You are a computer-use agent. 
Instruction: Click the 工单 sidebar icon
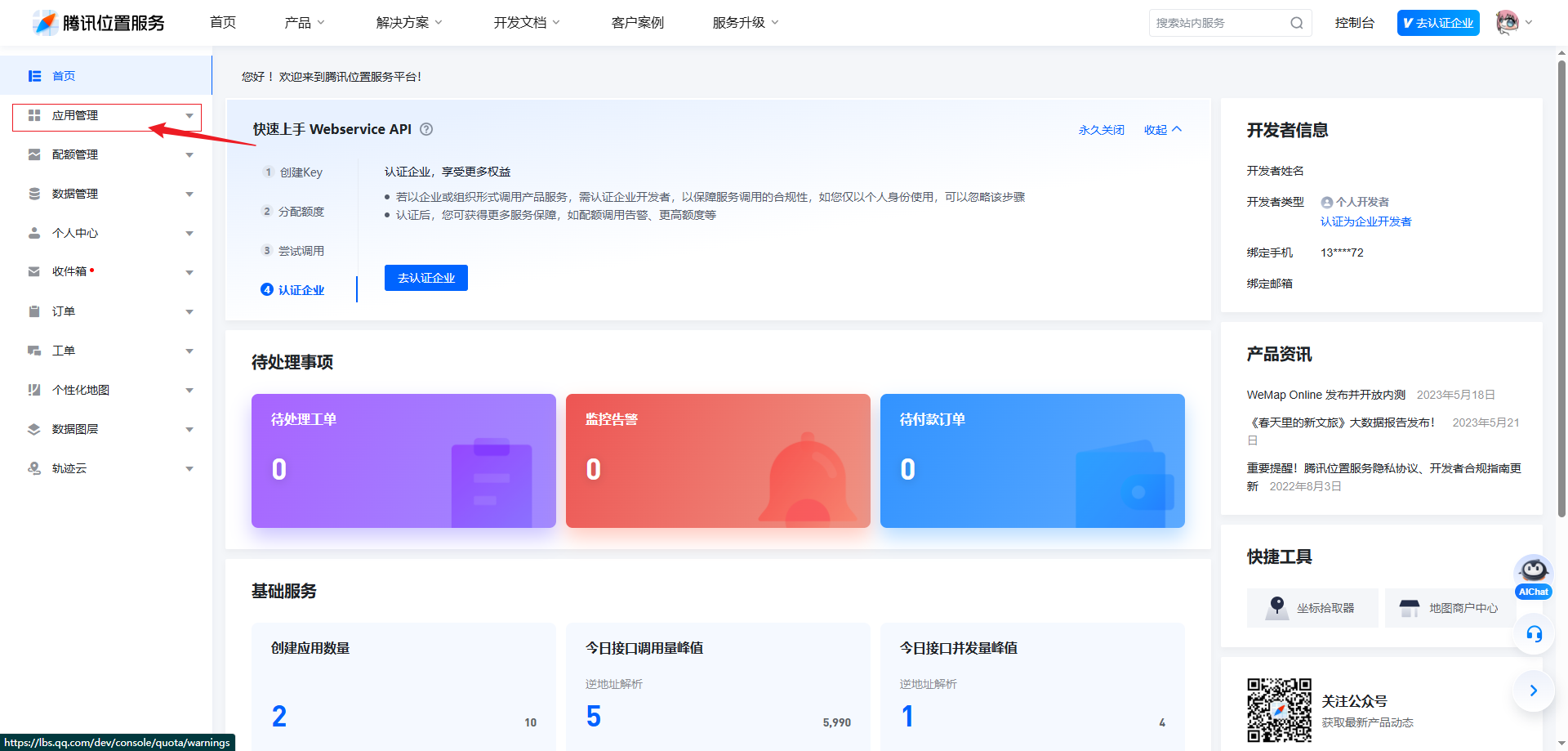pyautogui.click(x=34, y=351)
